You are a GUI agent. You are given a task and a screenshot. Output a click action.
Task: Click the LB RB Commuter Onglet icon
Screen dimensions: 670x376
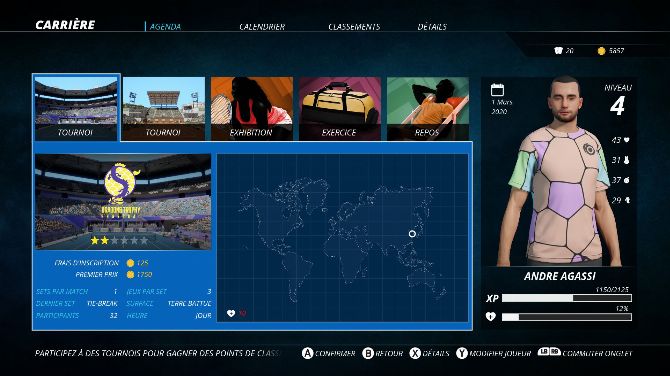549,352
